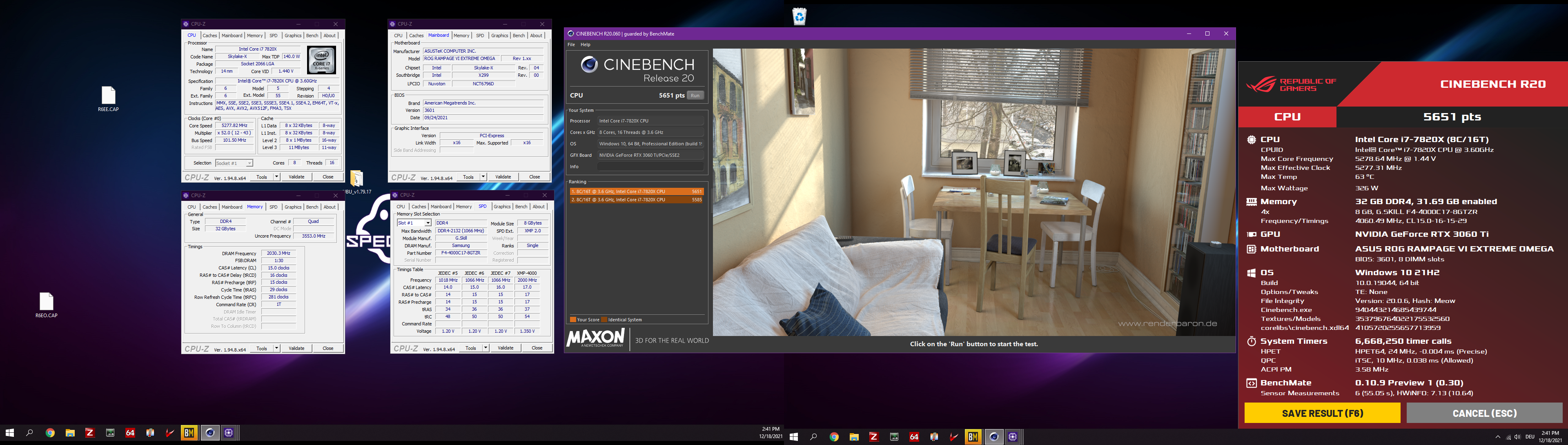
Task: Click the red swoosh icon on the right monitor's taskbar
Action: 954,436
